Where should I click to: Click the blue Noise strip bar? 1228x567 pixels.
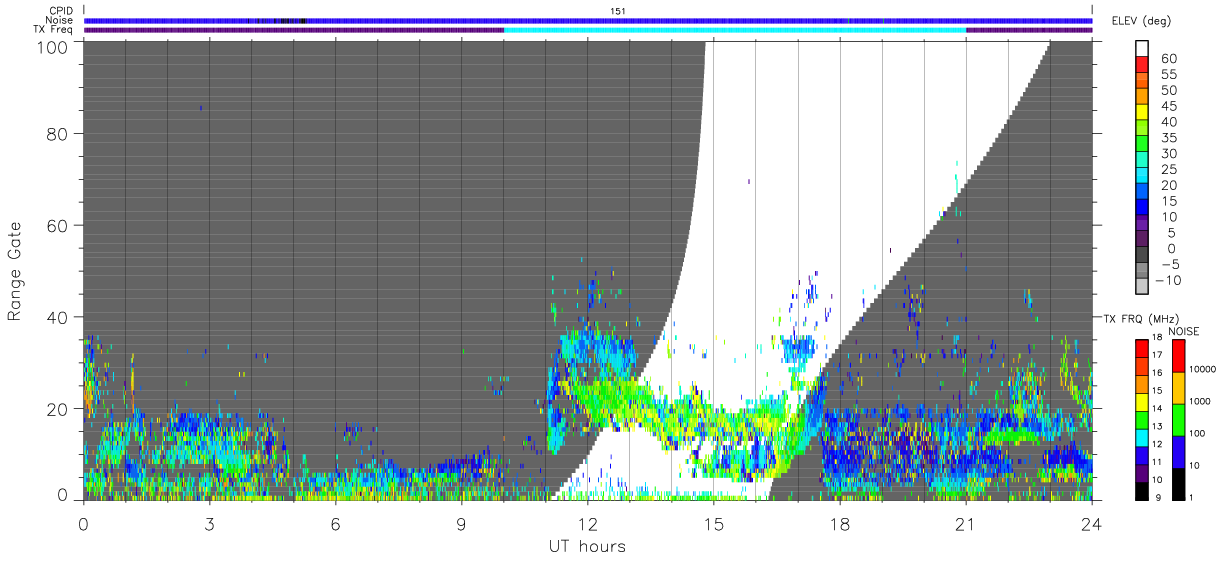point(588,20)
